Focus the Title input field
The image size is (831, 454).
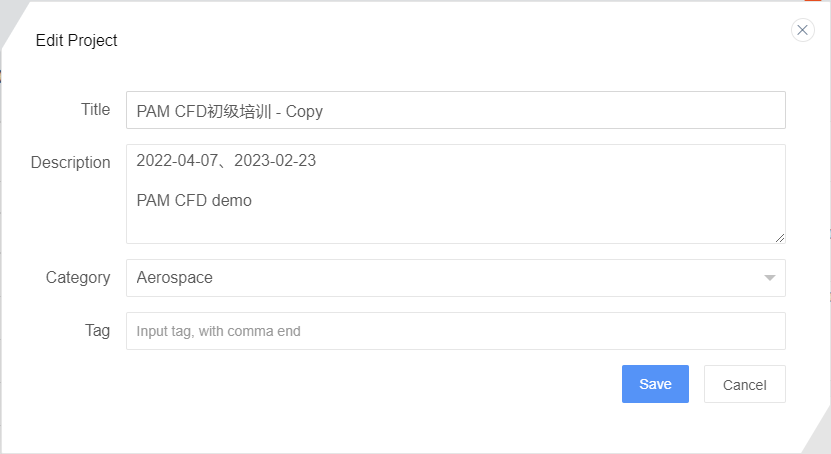[x=456, y=110]
